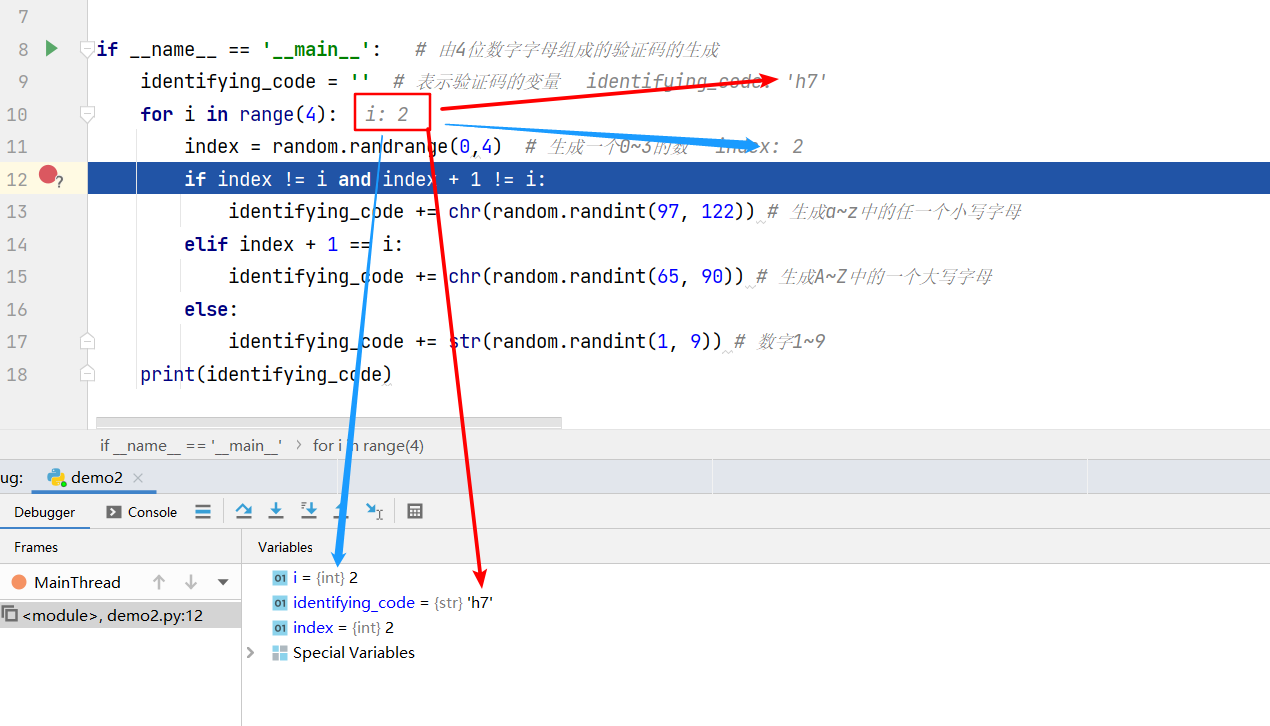Collapse the if __name__ block fold marker

click(87, 49)
